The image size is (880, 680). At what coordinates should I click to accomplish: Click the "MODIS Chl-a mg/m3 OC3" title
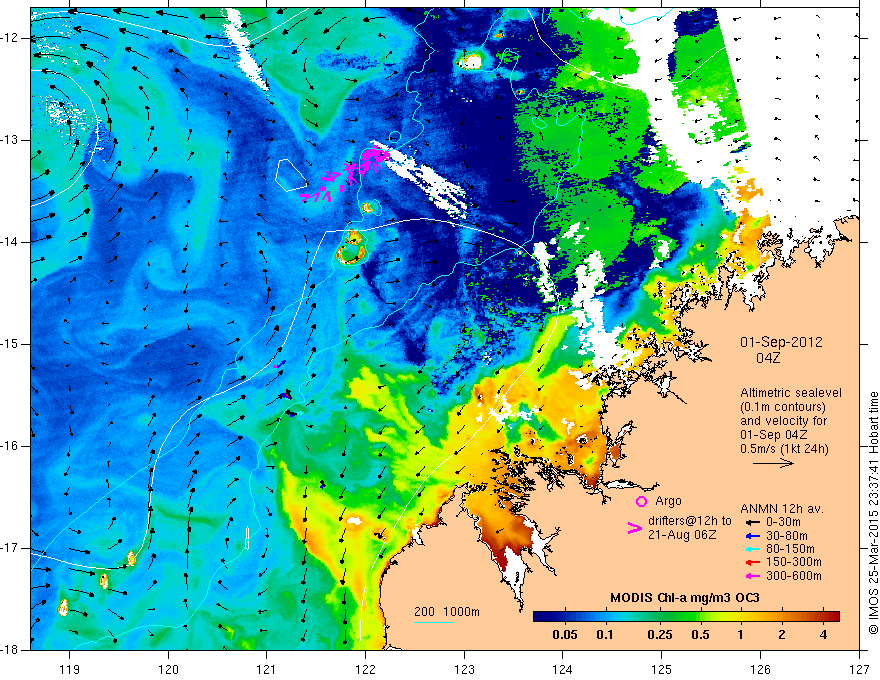coord(685,598)
